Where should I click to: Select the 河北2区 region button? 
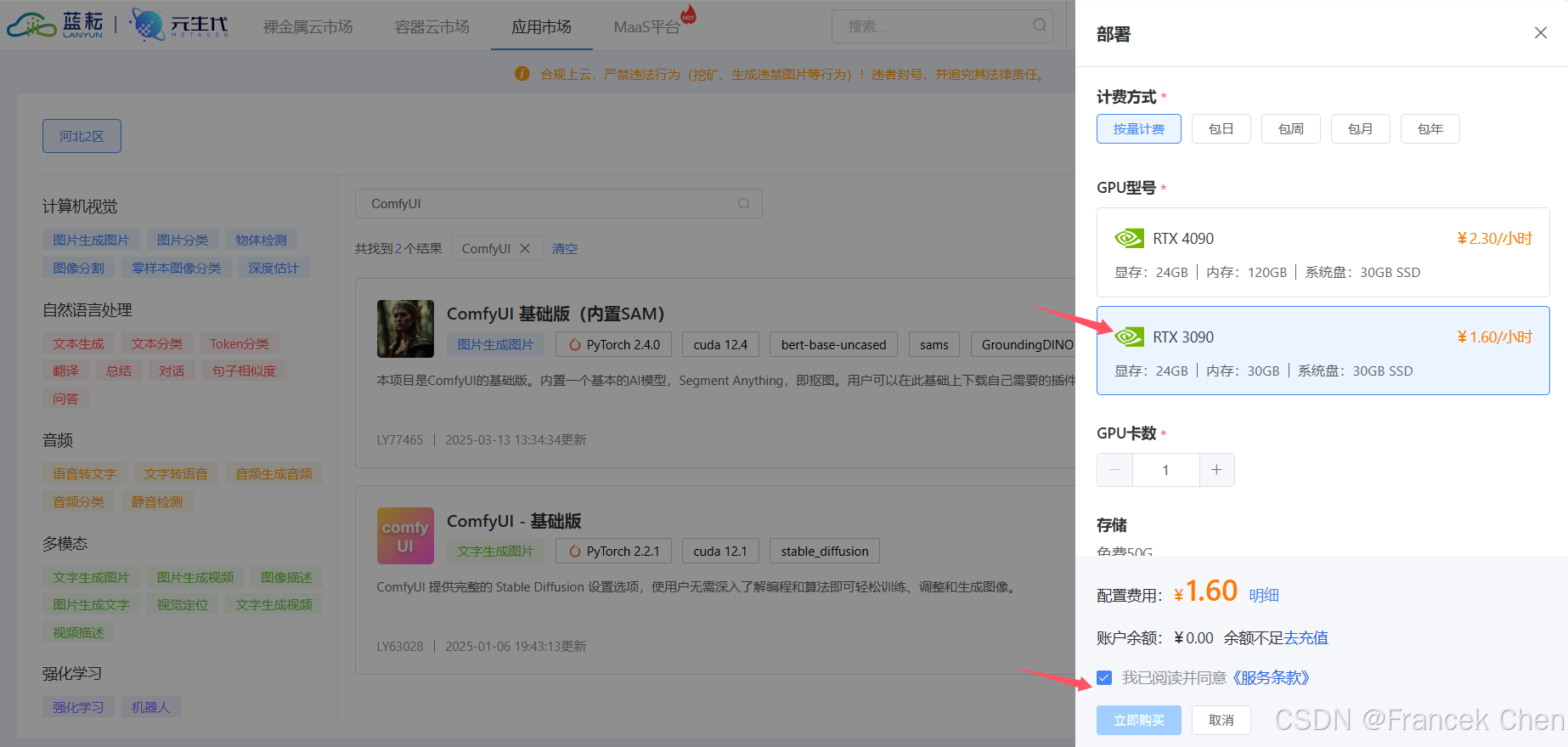click(82, 136)
